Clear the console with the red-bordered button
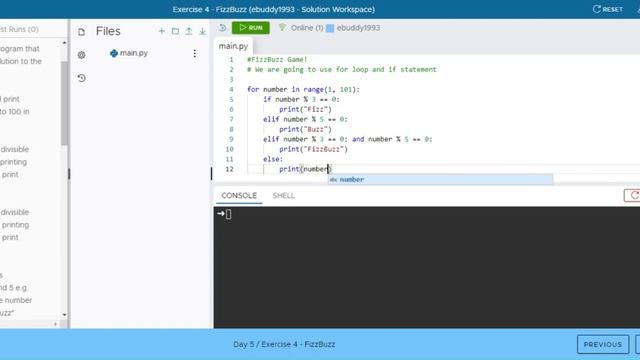Viewport: 640px width, 360px height. coord(632,196)
